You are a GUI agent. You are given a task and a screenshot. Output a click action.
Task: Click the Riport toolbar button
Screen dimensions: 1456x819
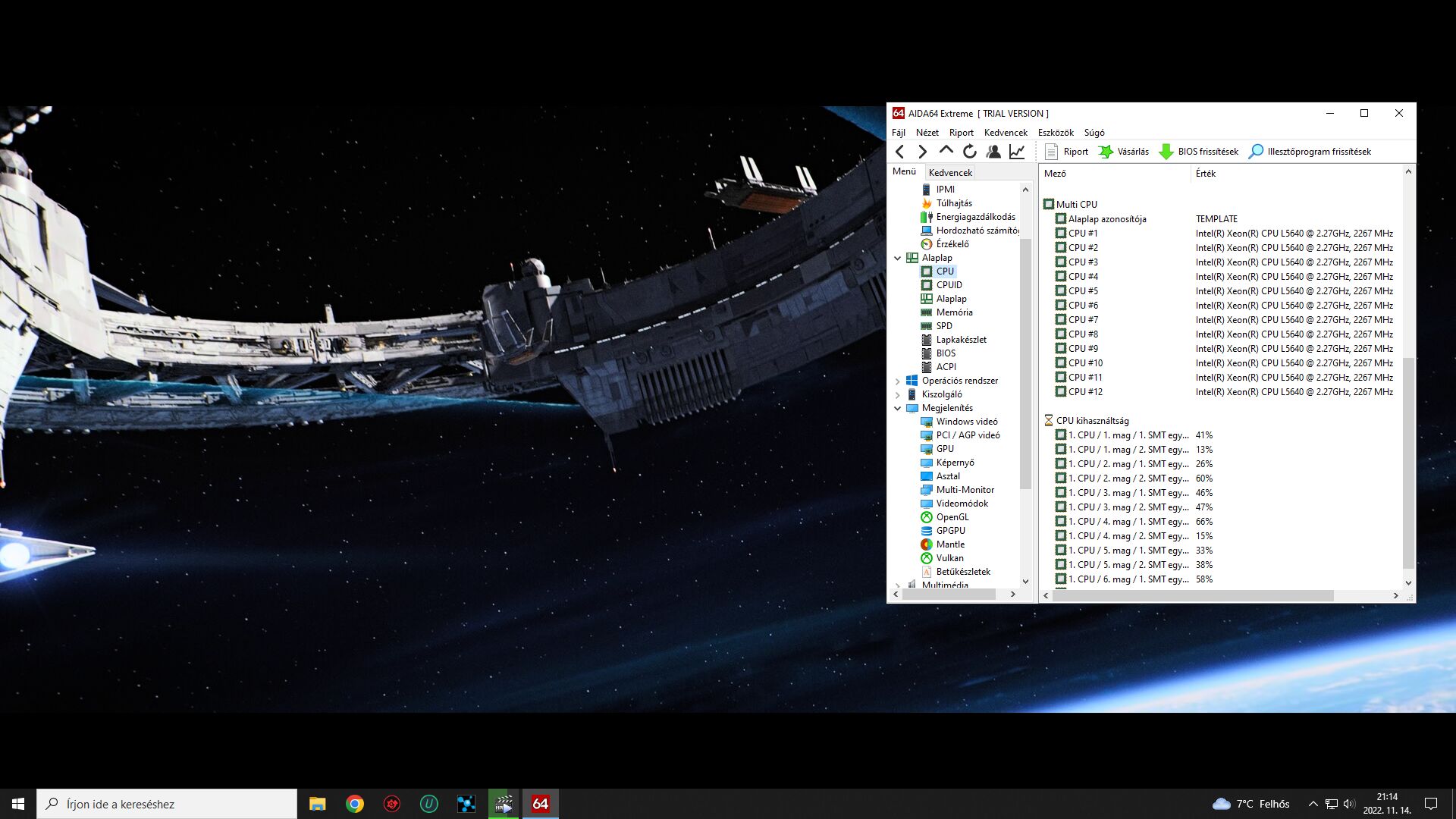point(1066,152)
